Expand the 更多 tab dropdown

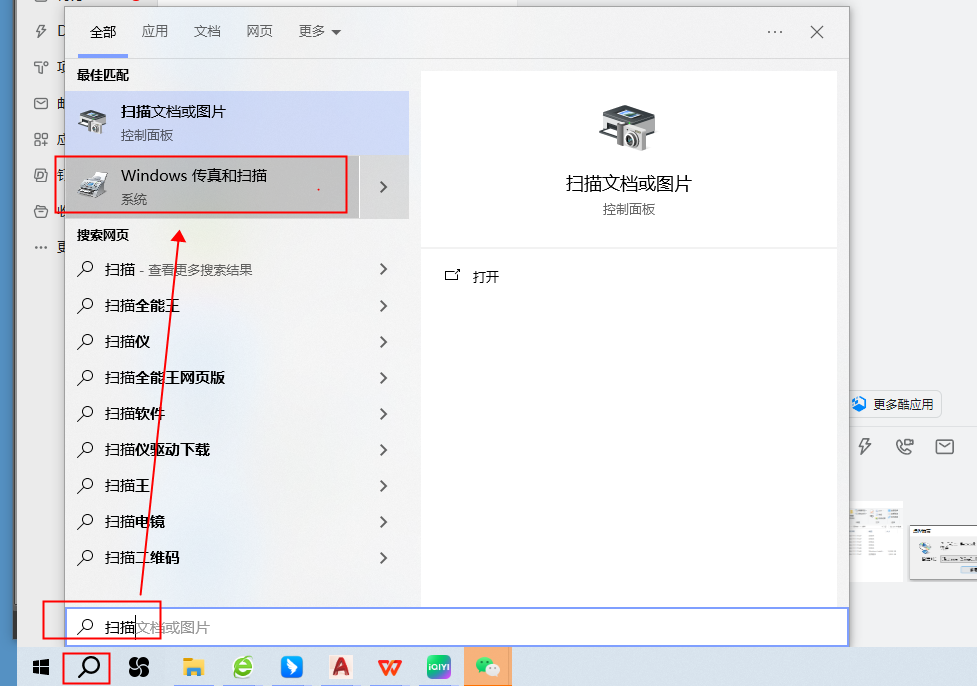click(320, 32)
